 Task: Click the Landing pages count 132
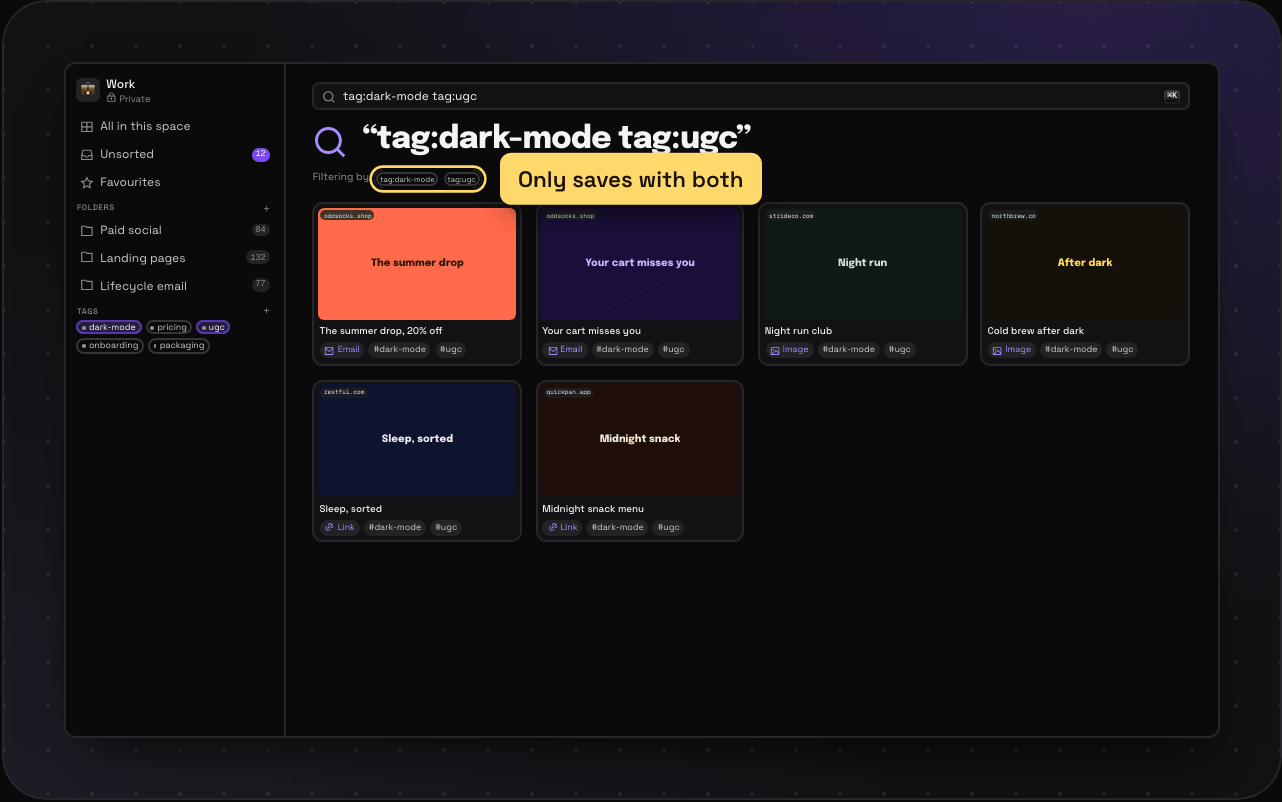pyautogui.click(x=258, y=258)
